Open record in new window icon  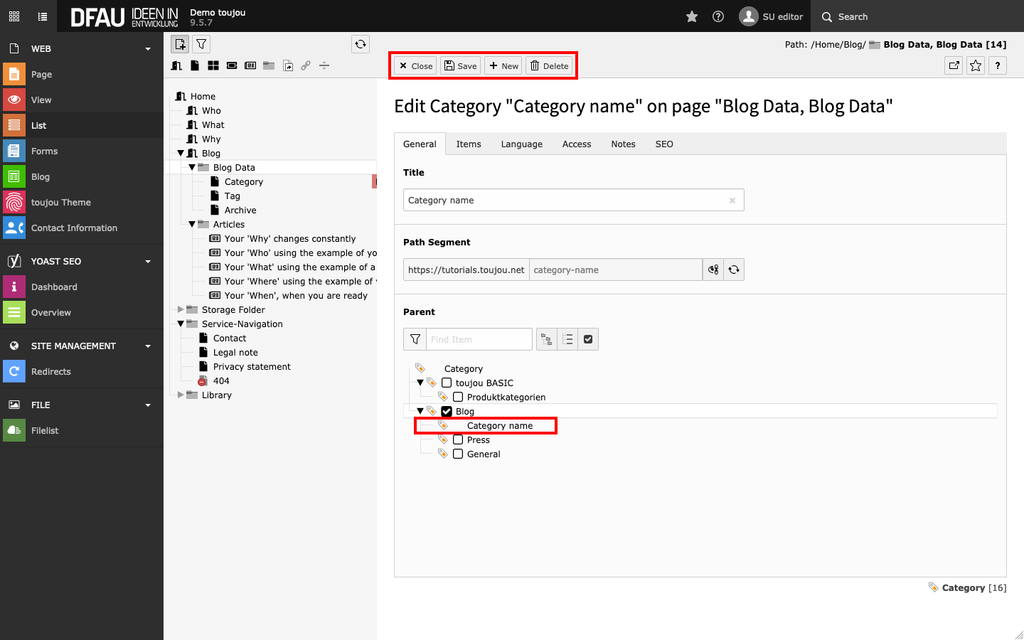tap(954, 66)
